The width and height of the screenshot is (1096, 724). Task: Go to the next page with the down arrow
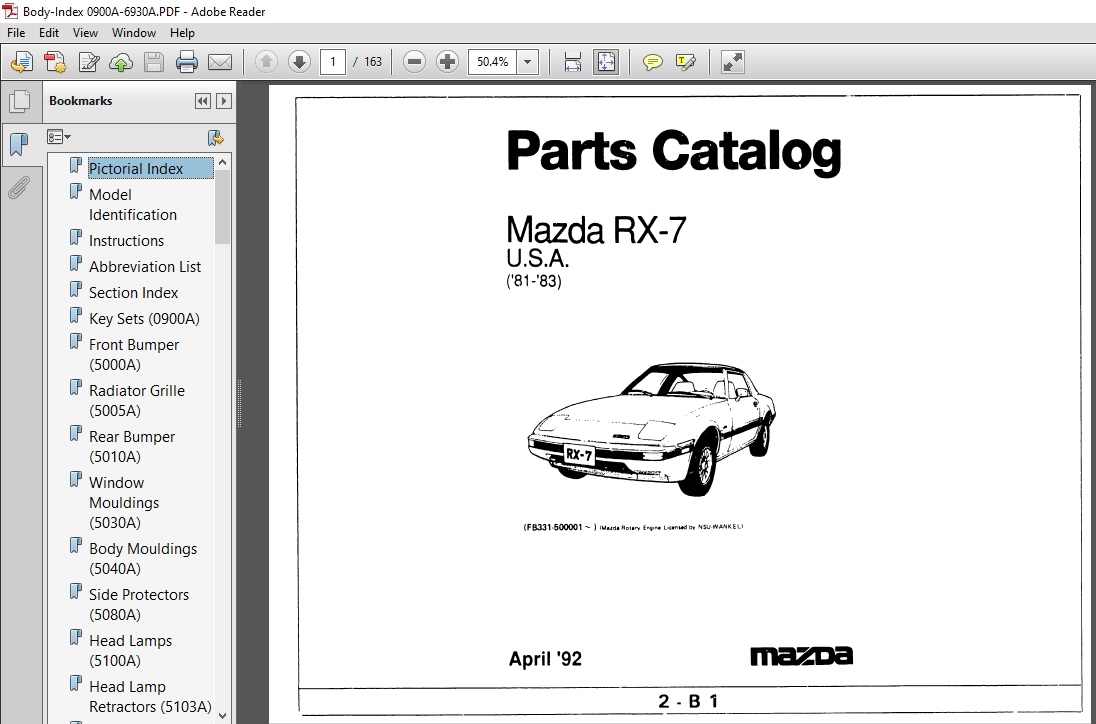(299, 62)
